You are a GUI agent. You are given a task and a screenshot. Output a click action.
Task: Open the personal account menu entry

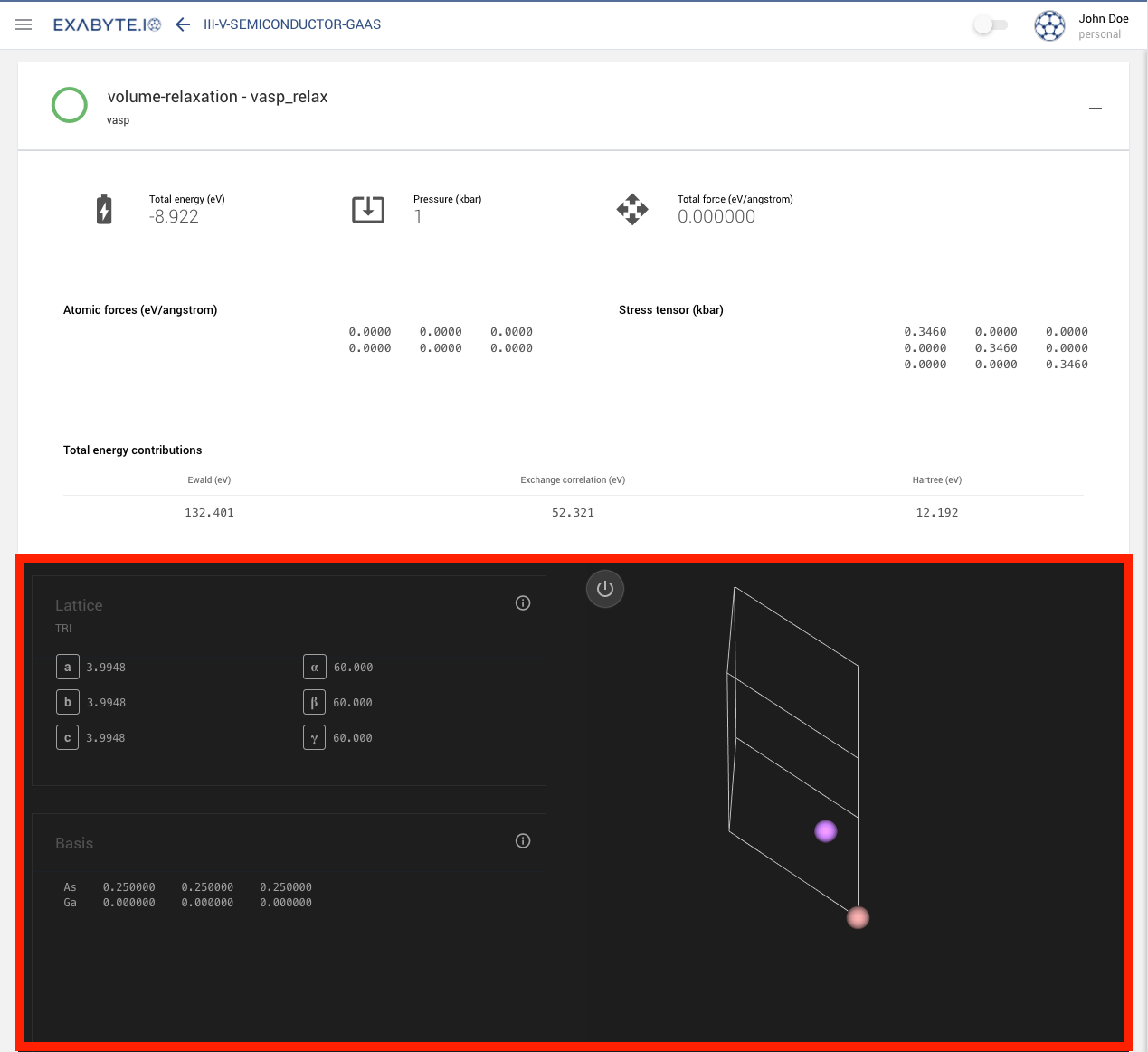[x=1101, y=33]
